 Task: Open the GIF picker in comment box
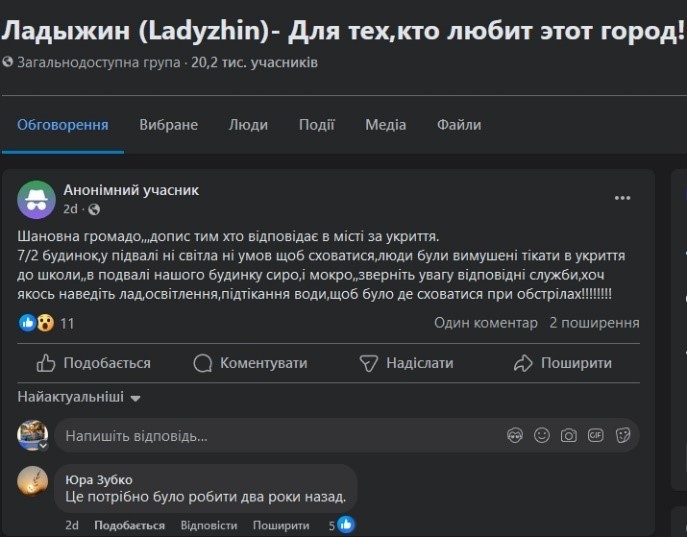[595, 435]
